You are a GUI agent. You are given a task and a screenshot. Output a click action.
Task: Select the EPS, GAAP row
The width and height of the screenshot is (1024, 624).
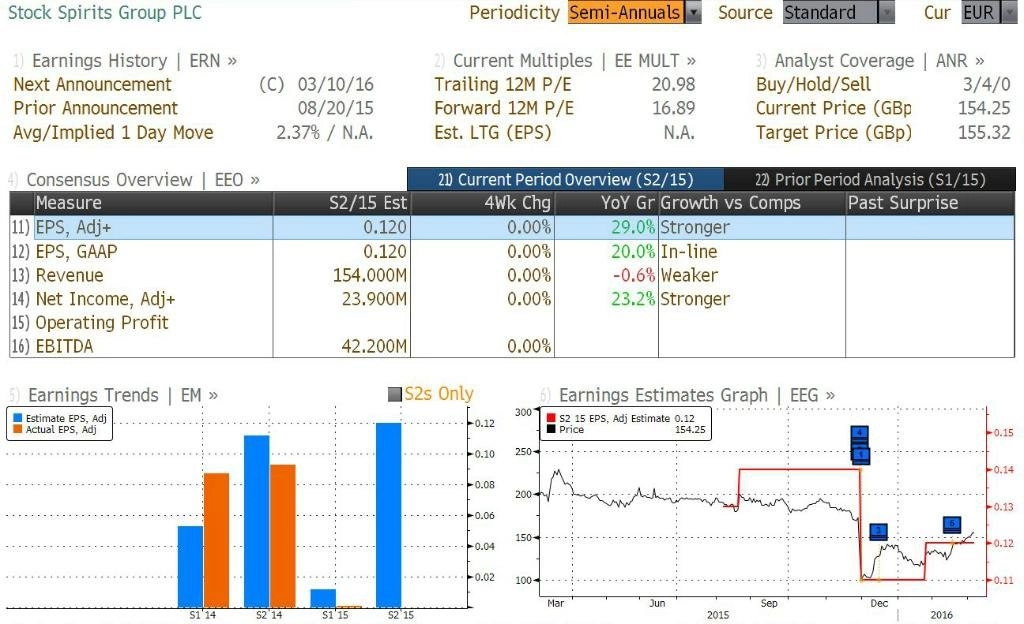tap(512, 251)
